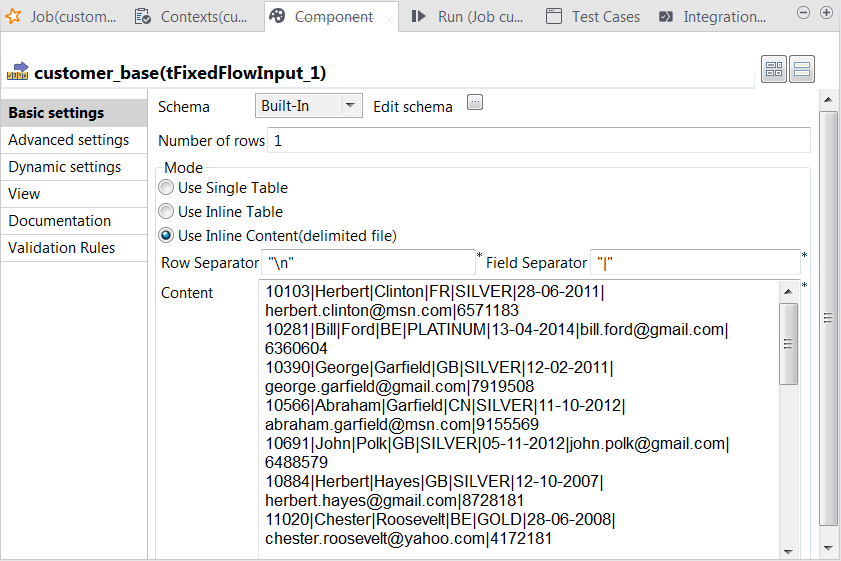Open the Schema Built-In dropdown

(x=309, y=106)
